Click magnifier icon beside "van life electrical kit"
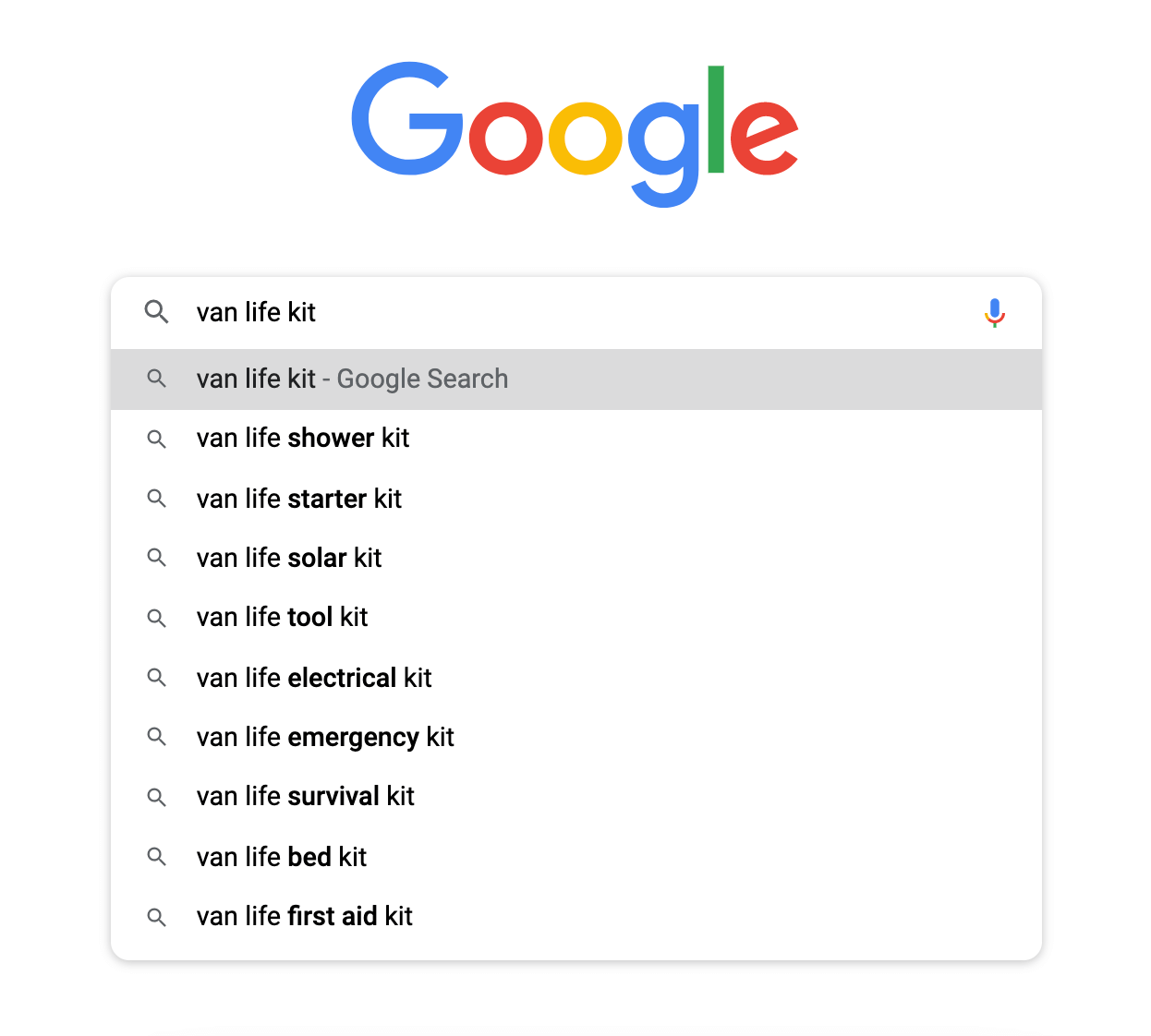Image resolution: width=1151 pixels, height=1036 pixels. pos(157,678)
